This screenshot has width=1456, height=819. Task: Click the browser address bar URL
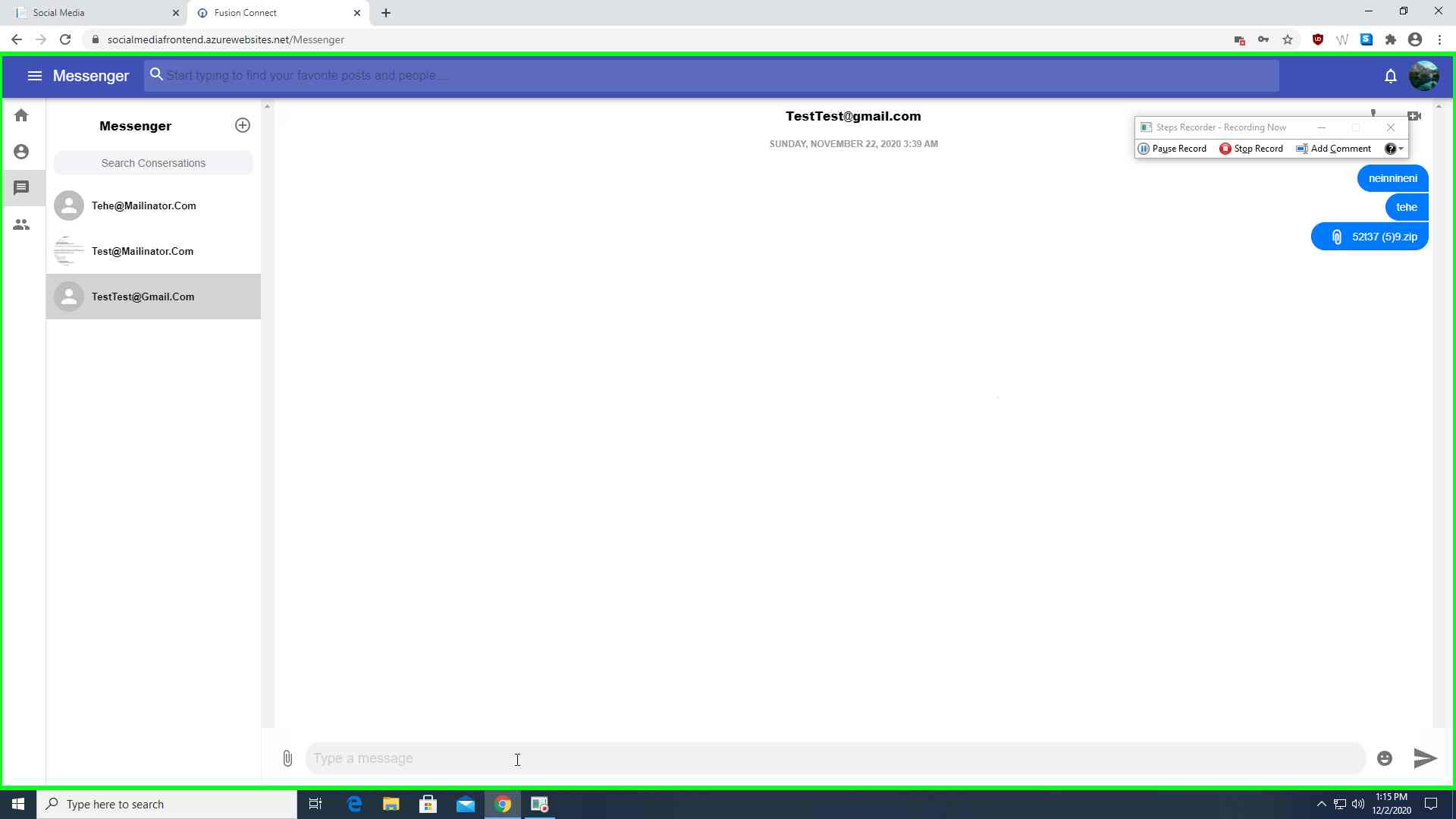226,39
